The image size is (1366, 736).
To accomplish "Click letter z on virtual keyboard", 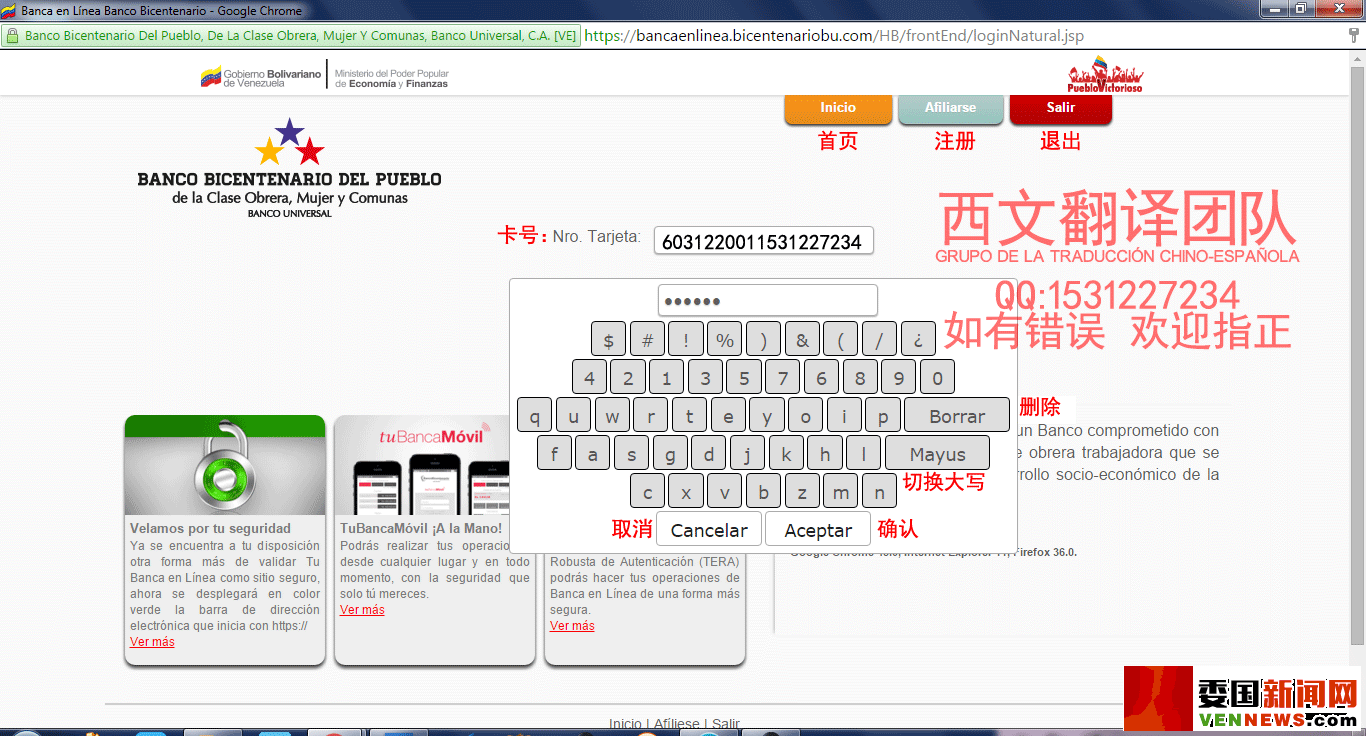I will pyautogui.click(x=802, y=491).
